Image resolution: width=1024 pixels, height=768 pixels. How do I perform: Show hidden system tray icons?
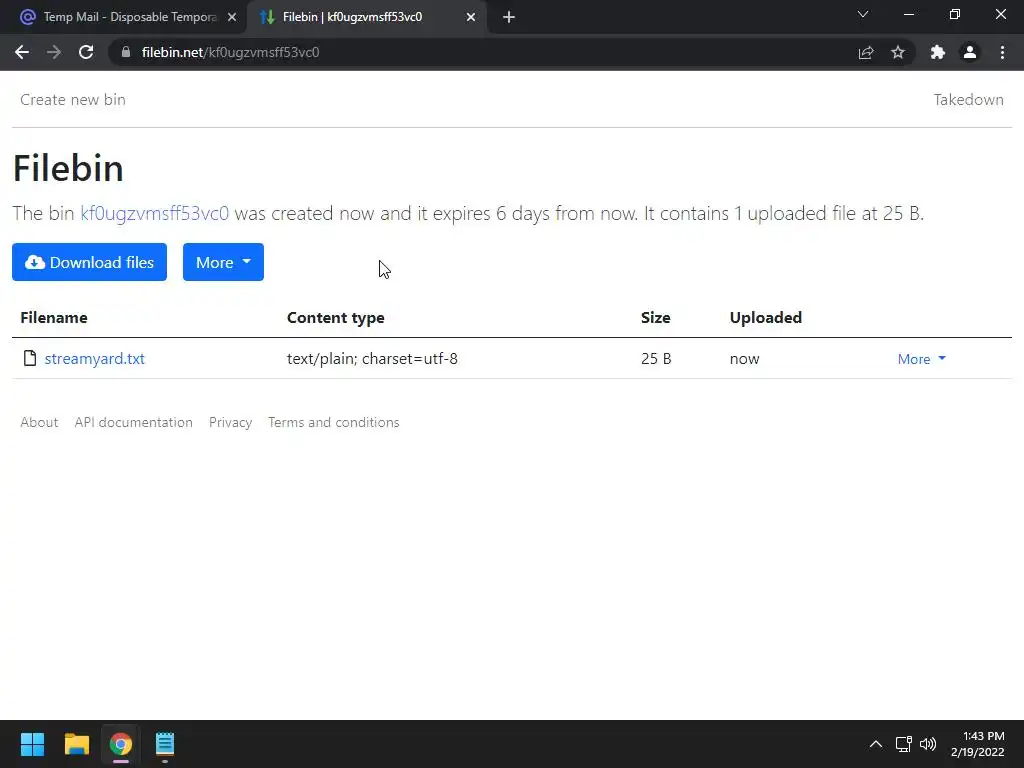(x=876, y=744)
